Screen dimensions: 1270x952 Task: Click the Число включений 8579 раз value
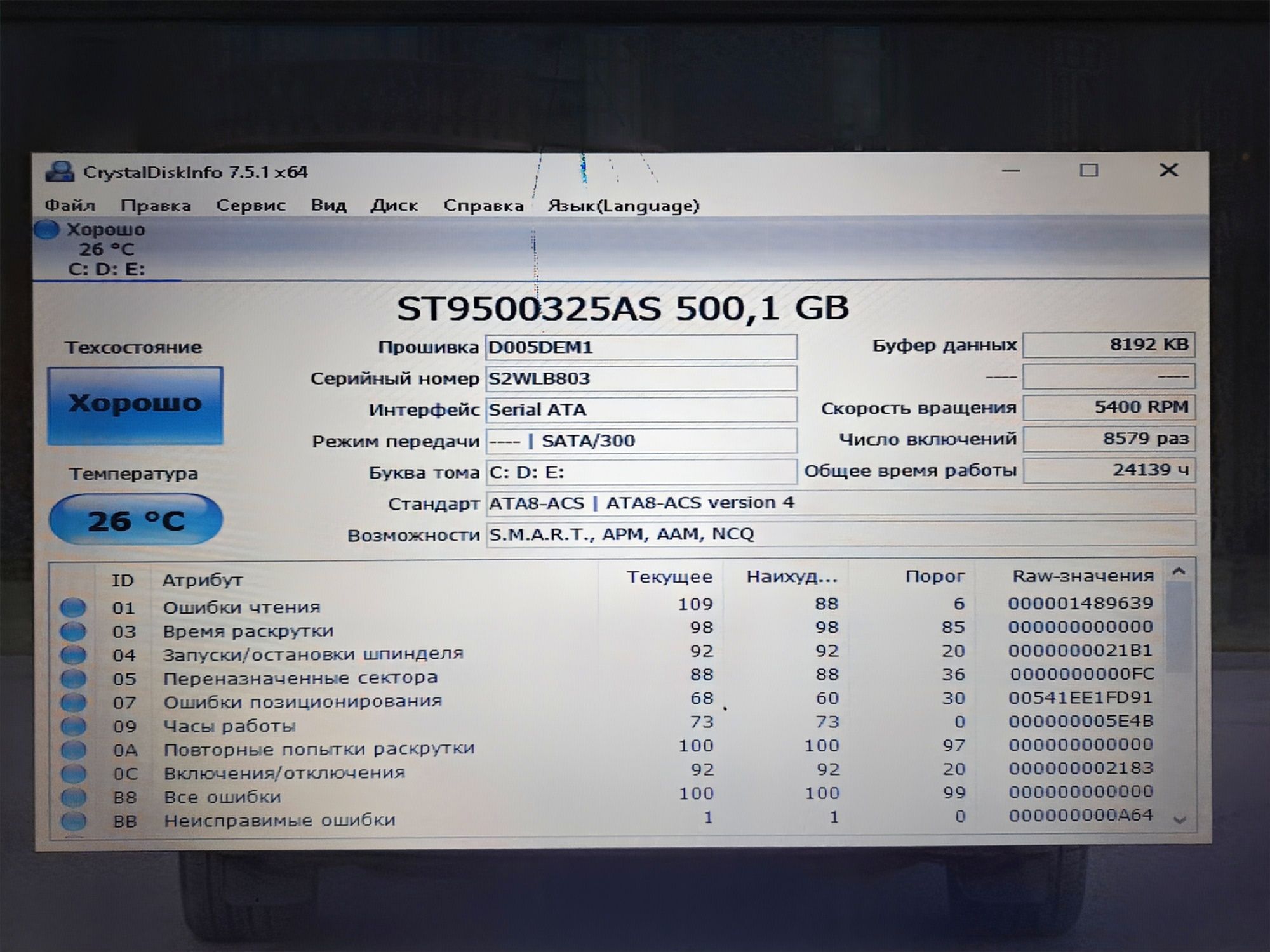[x=1109, y=439]
